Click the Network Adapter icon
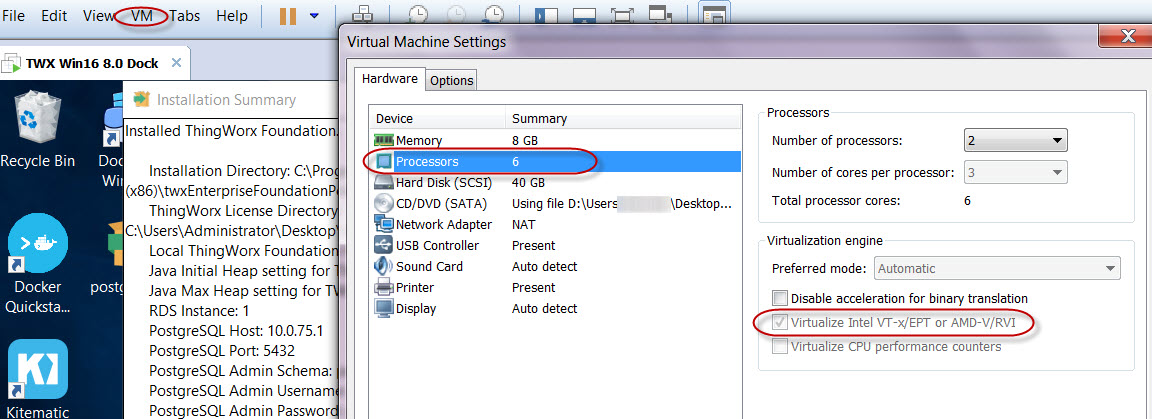1152x419 pixels. [384, 224]
